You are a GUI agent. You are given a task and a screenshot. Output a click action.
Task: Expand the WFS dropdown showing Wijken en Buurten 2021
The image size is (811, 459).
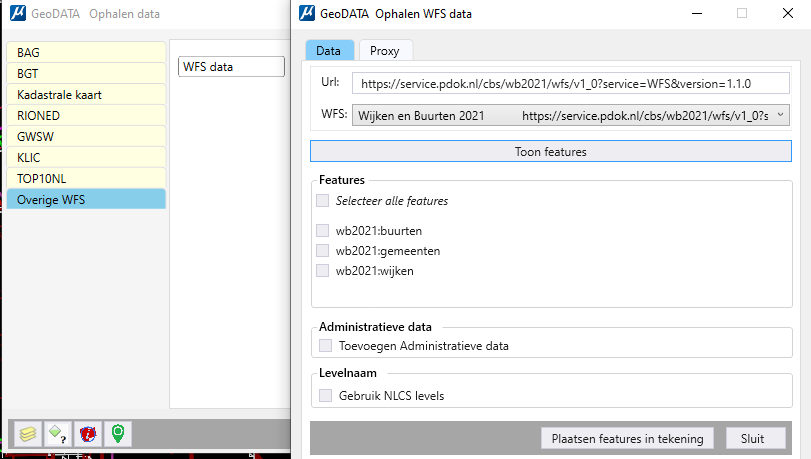click(x=570, y=115)
